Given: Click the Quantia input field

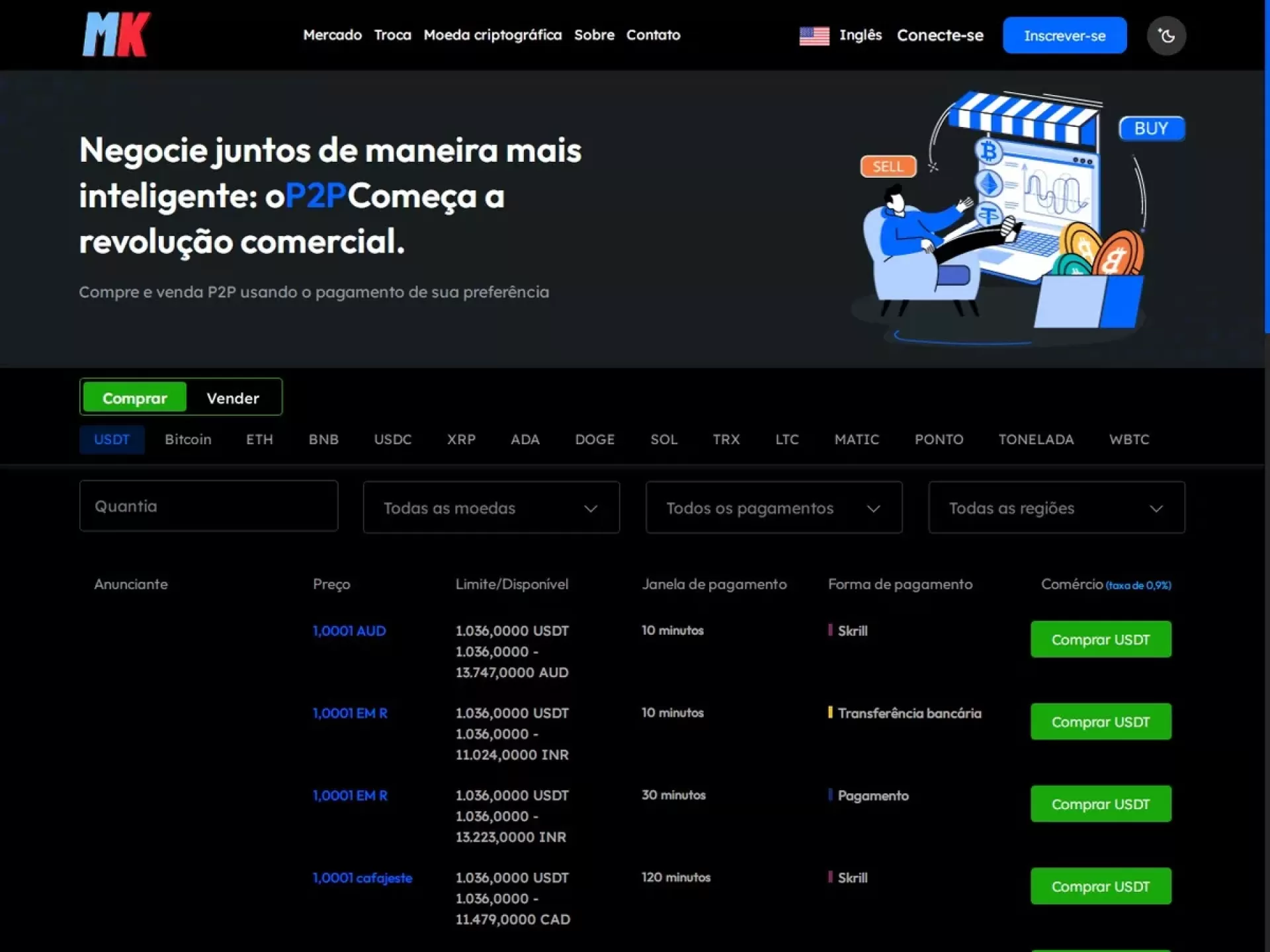Looking at the screenshot, I should [x=208, y=506].
